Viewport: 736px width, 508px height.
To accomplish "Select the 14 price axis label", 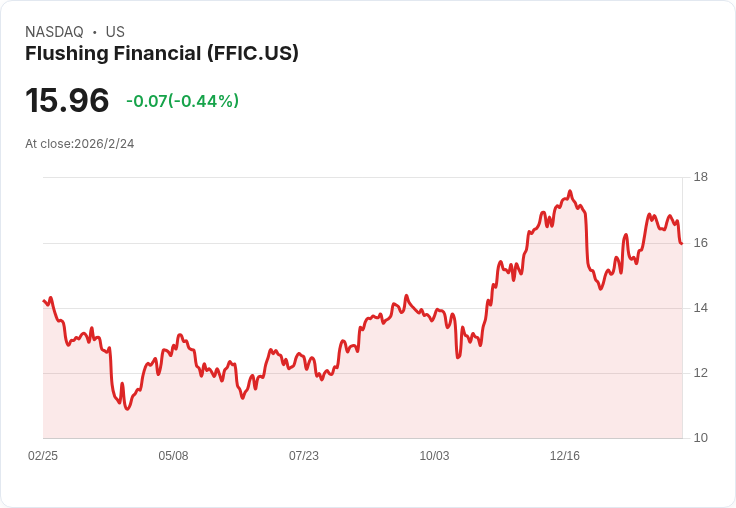I will click(700, 308).
